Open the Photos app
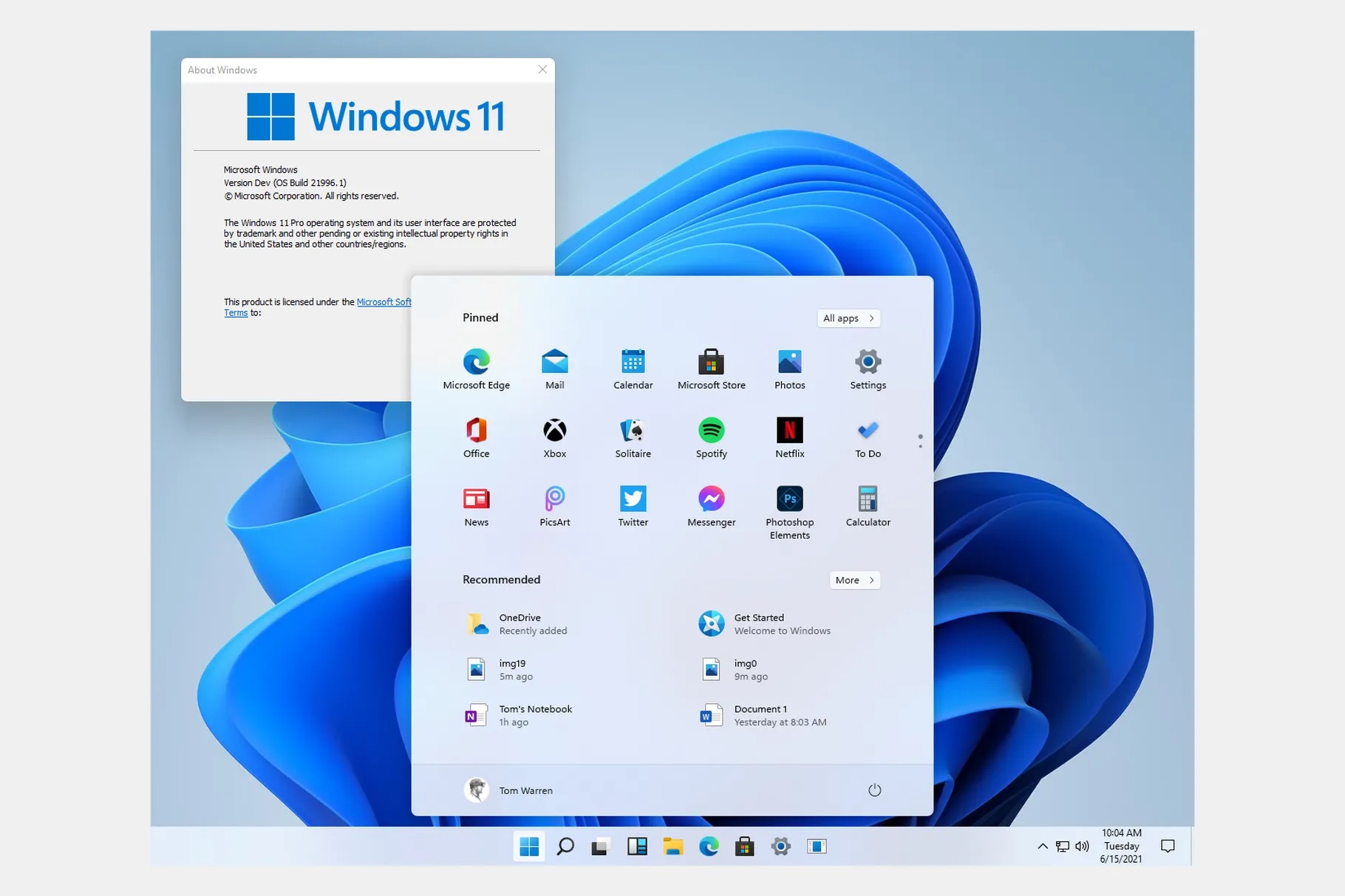Image resolution: width=1345 pixels, height=896 pixels. point(789,367)
